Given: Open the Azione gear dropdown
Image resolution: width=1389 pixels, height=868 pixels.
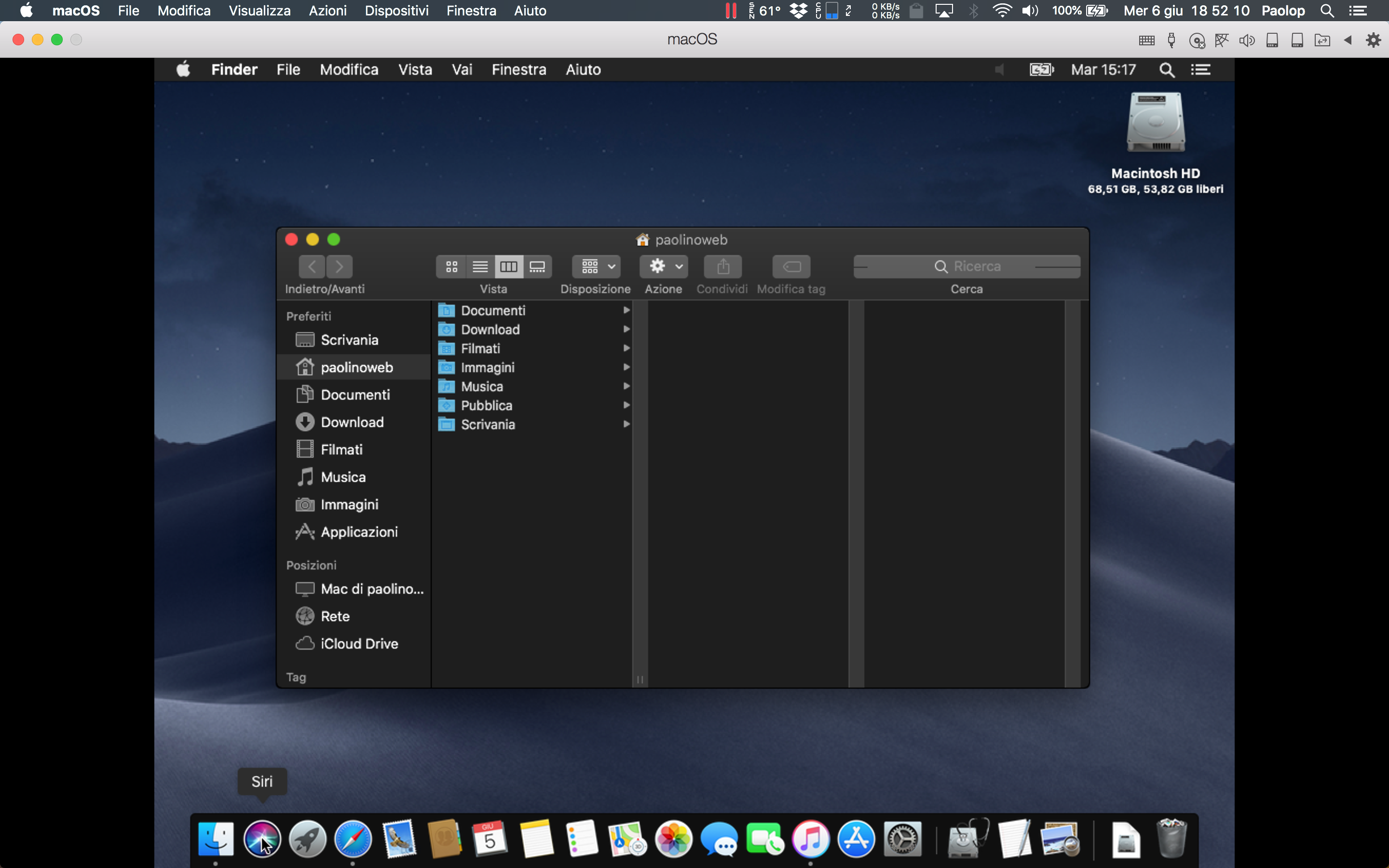Looking at the screenshot, I should (x=664, y=266).
